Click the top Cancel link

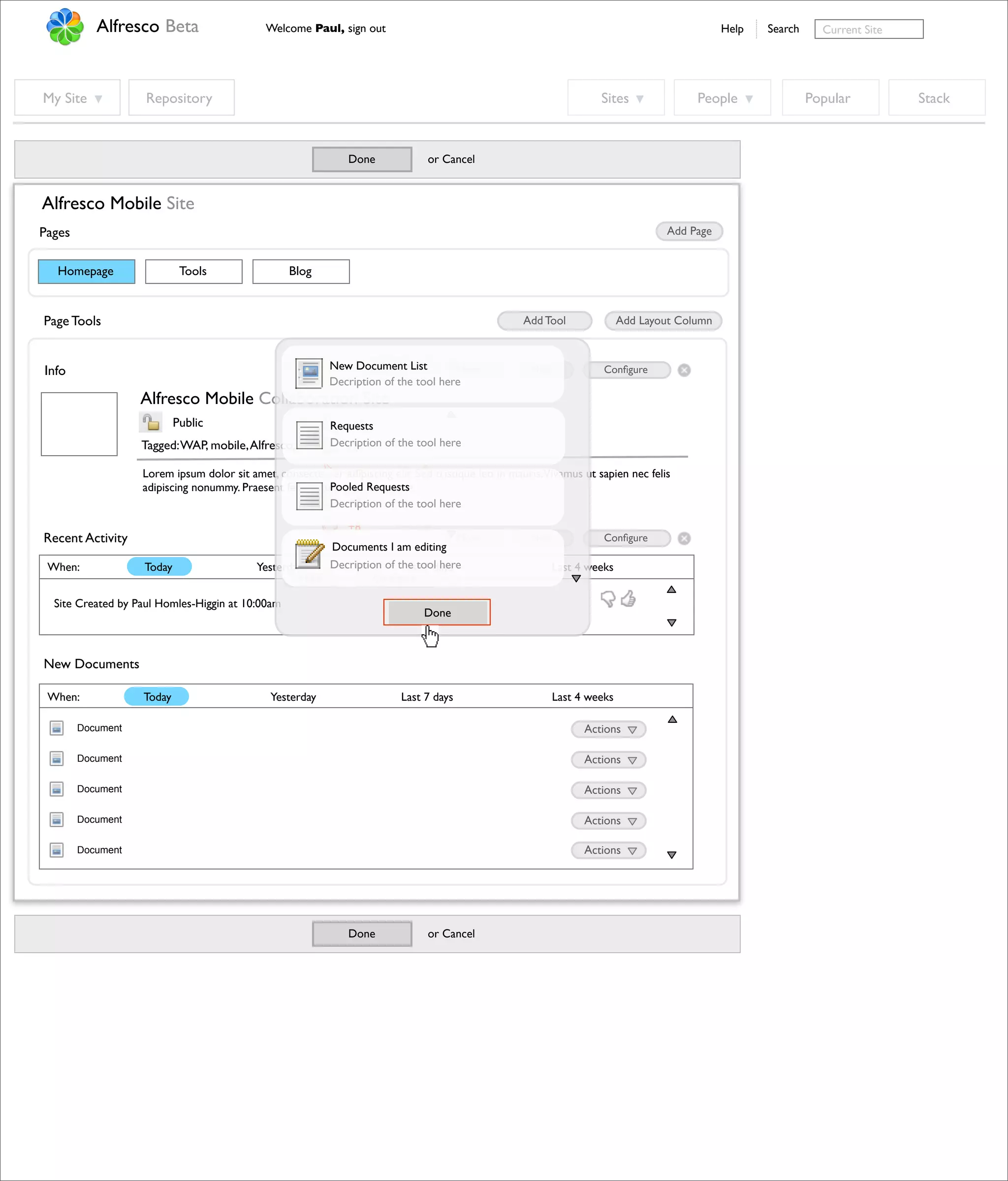tap(459, 159)
